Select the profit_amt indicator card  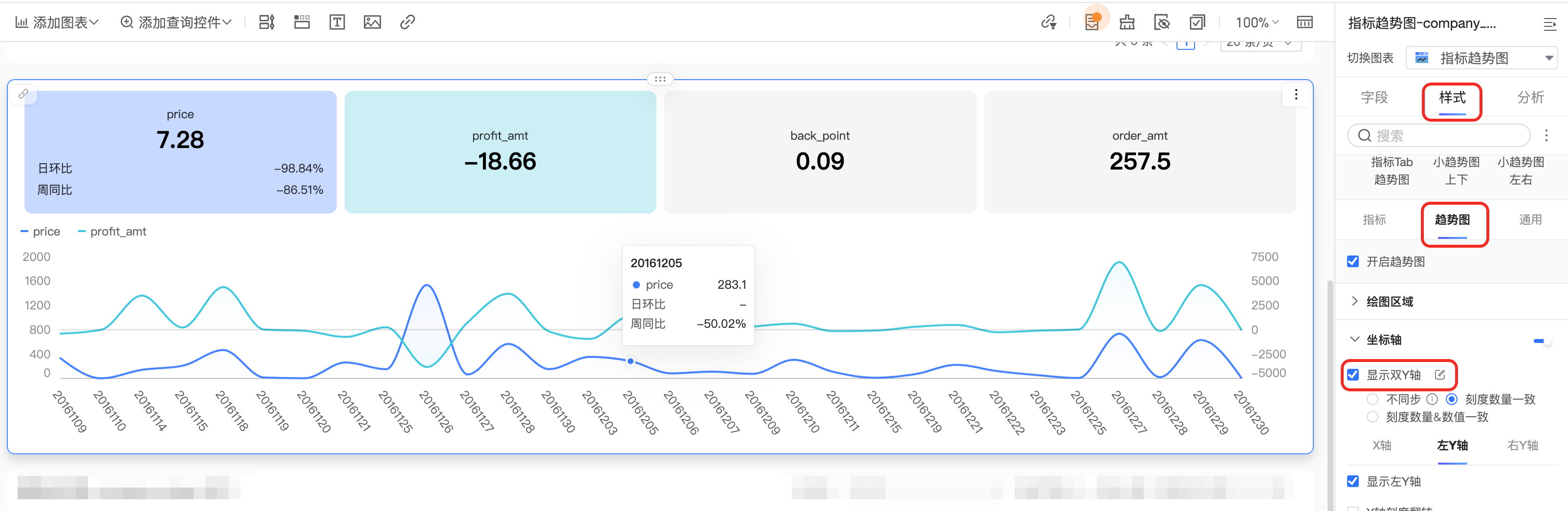tap(500, 152)
